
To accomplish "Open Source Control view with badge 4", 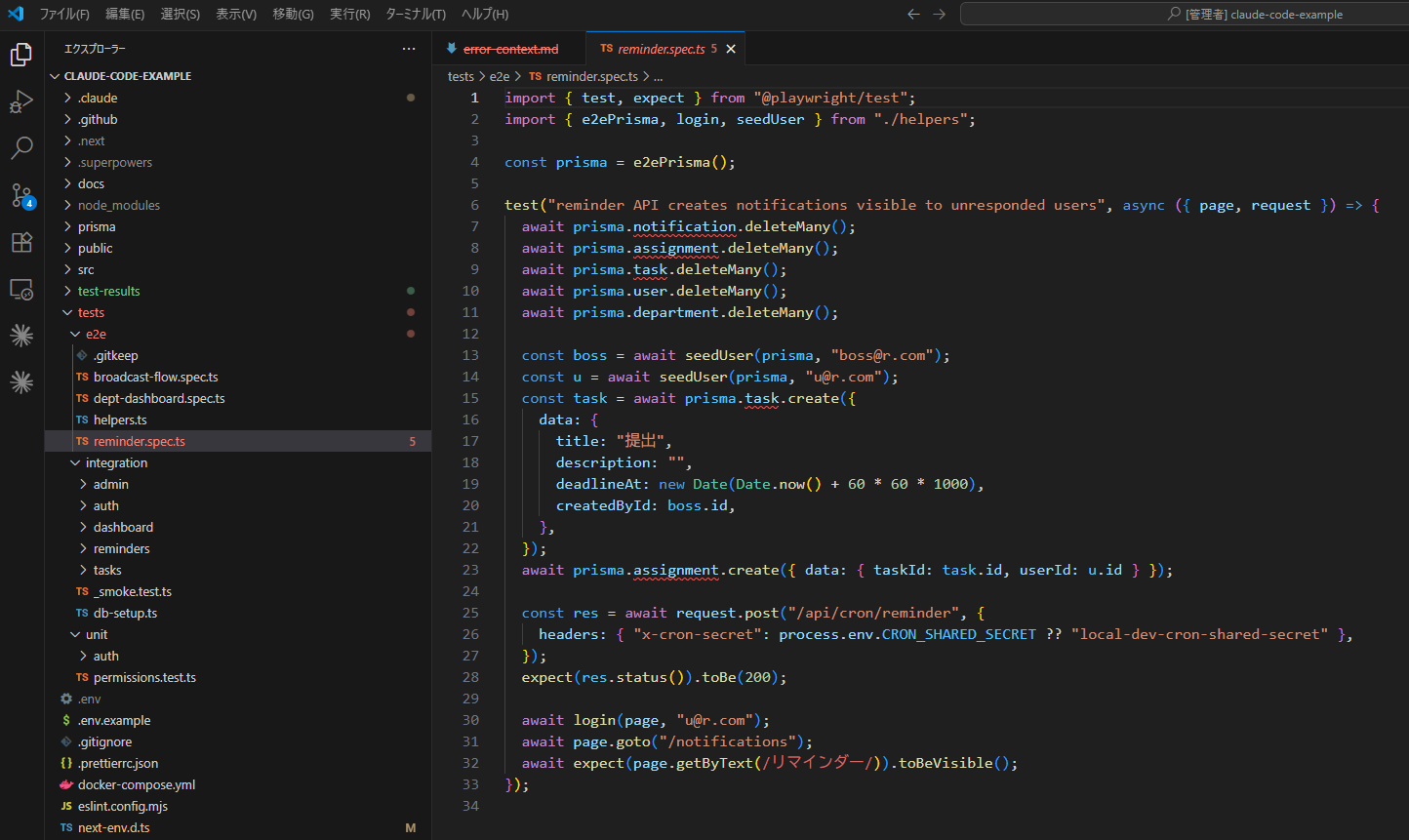I will tap(21, 195).
